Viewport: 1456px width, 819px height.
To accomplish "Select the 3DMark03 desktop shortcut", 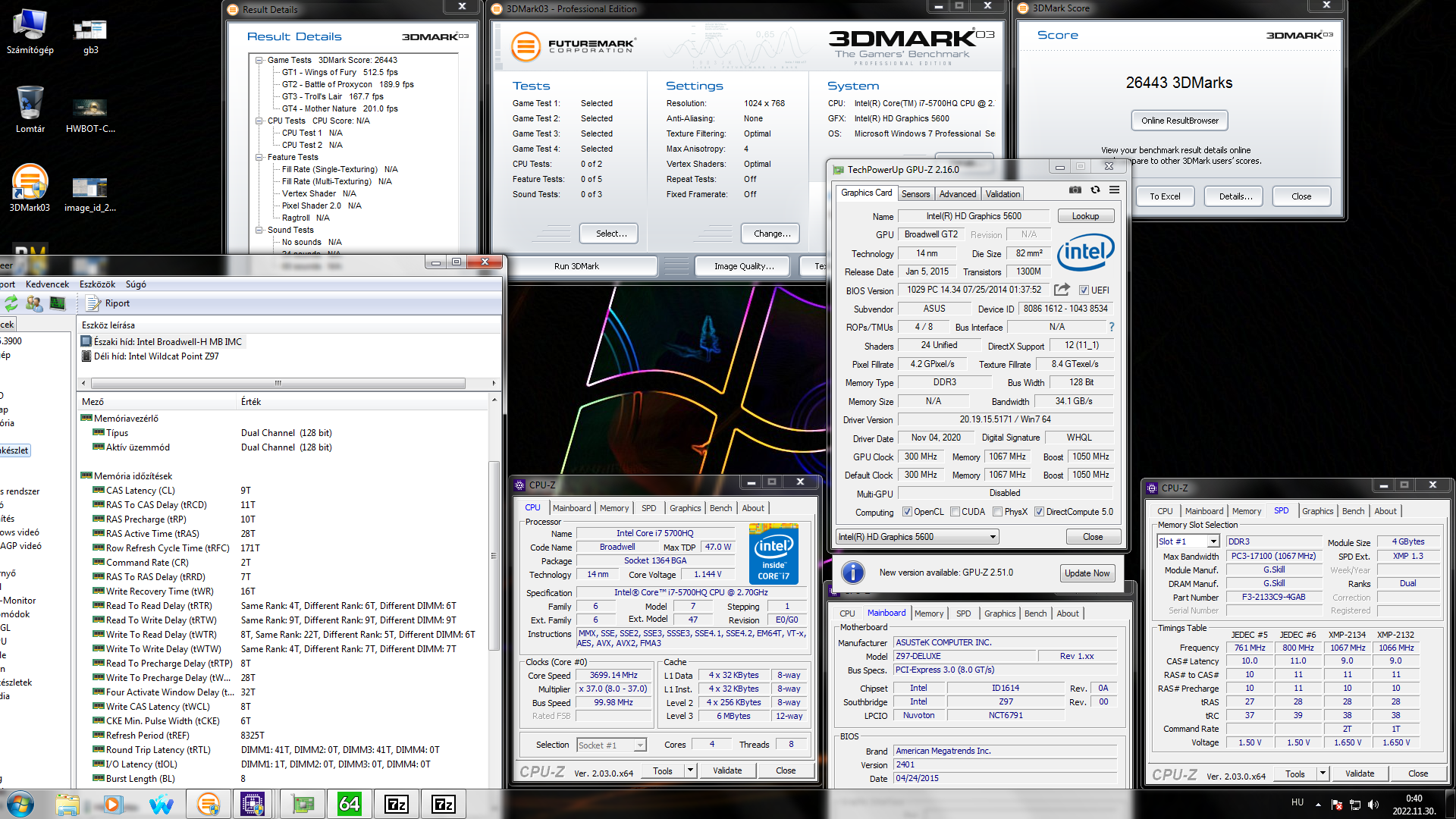I will pos(30,188).
